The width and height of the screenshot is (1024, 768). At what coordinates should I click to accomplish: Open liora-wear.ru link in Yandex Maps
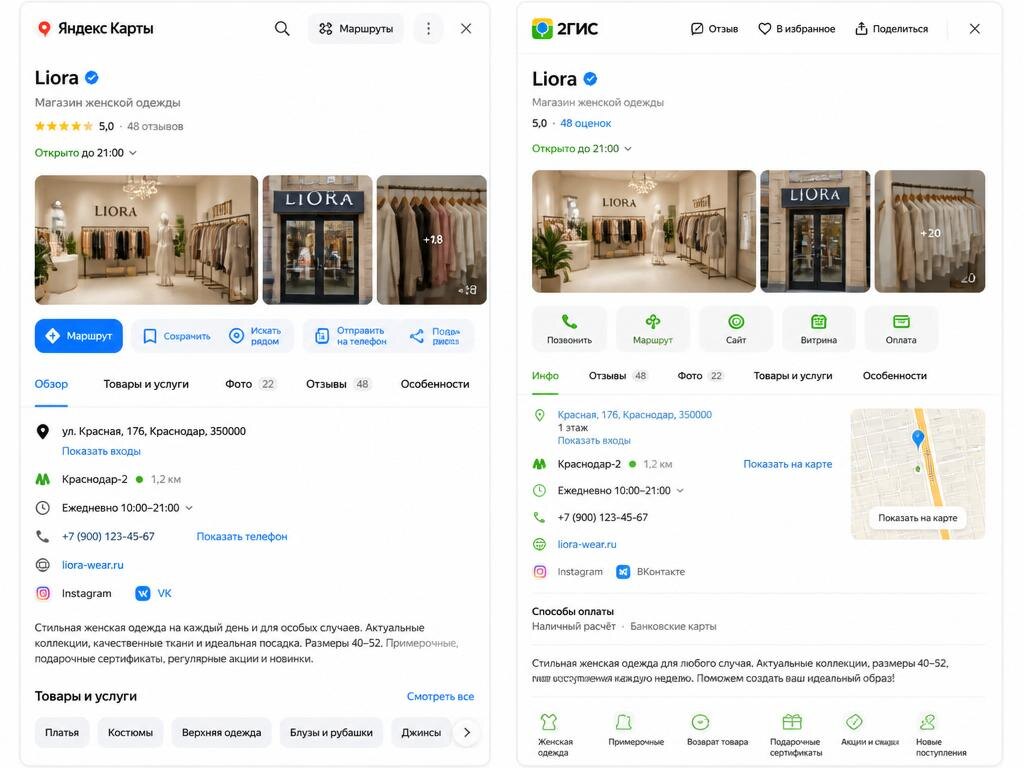tap(93, 565)
